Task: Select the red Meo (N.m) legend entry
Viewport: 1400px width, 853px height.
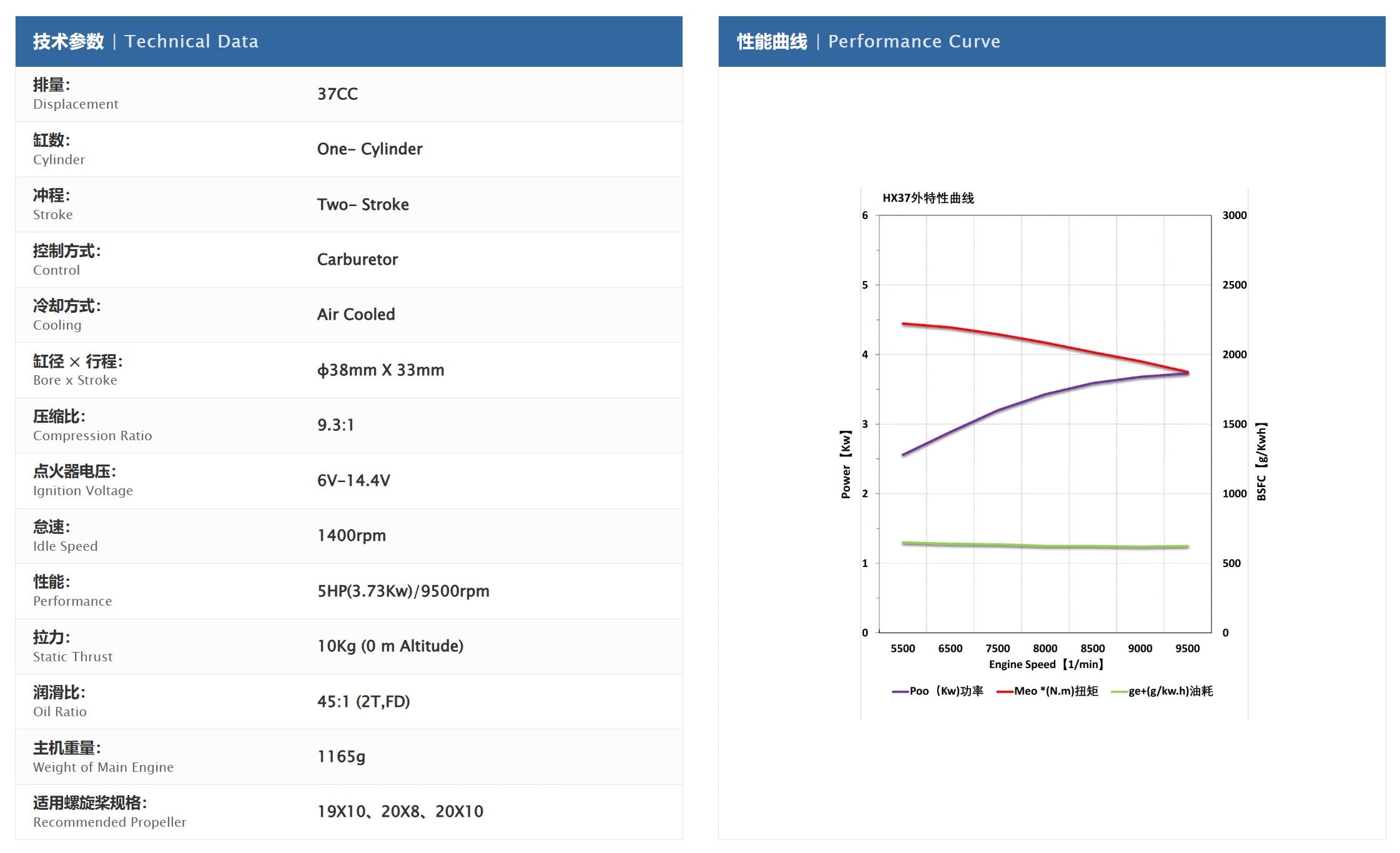Action: (x=1047, y=691)
